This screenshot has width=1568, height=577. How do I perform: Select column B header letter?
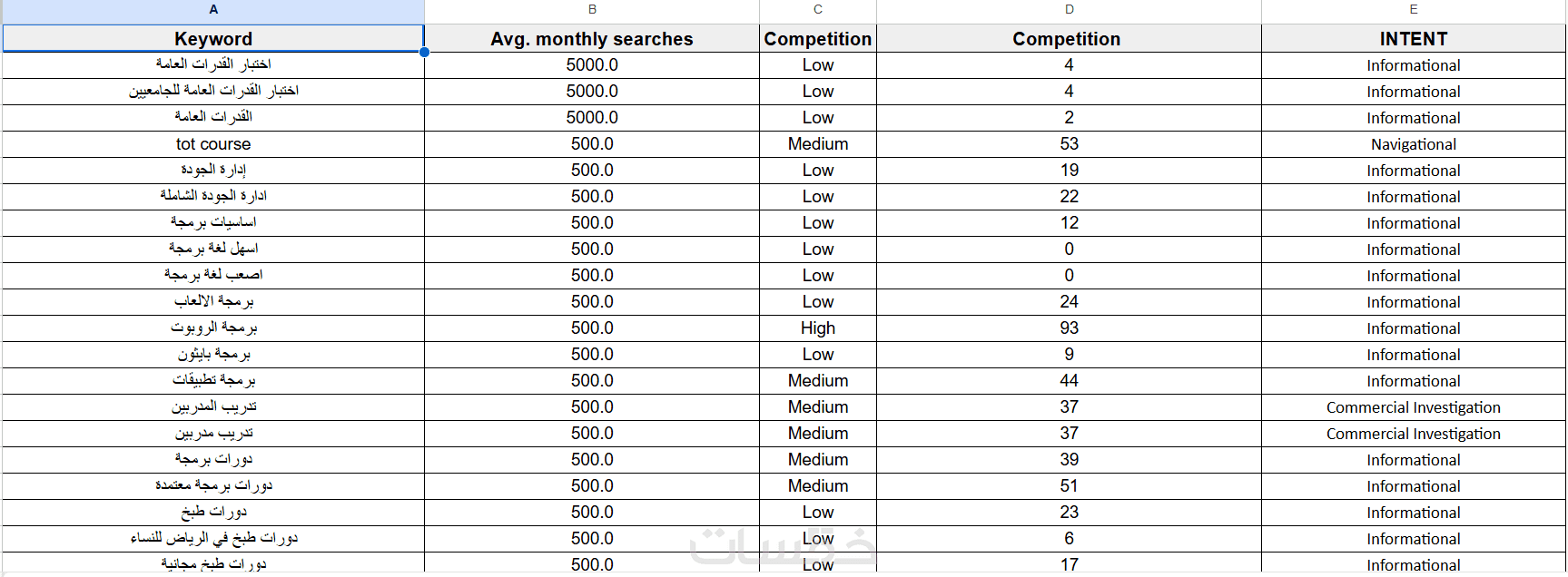tap(592, 9)
